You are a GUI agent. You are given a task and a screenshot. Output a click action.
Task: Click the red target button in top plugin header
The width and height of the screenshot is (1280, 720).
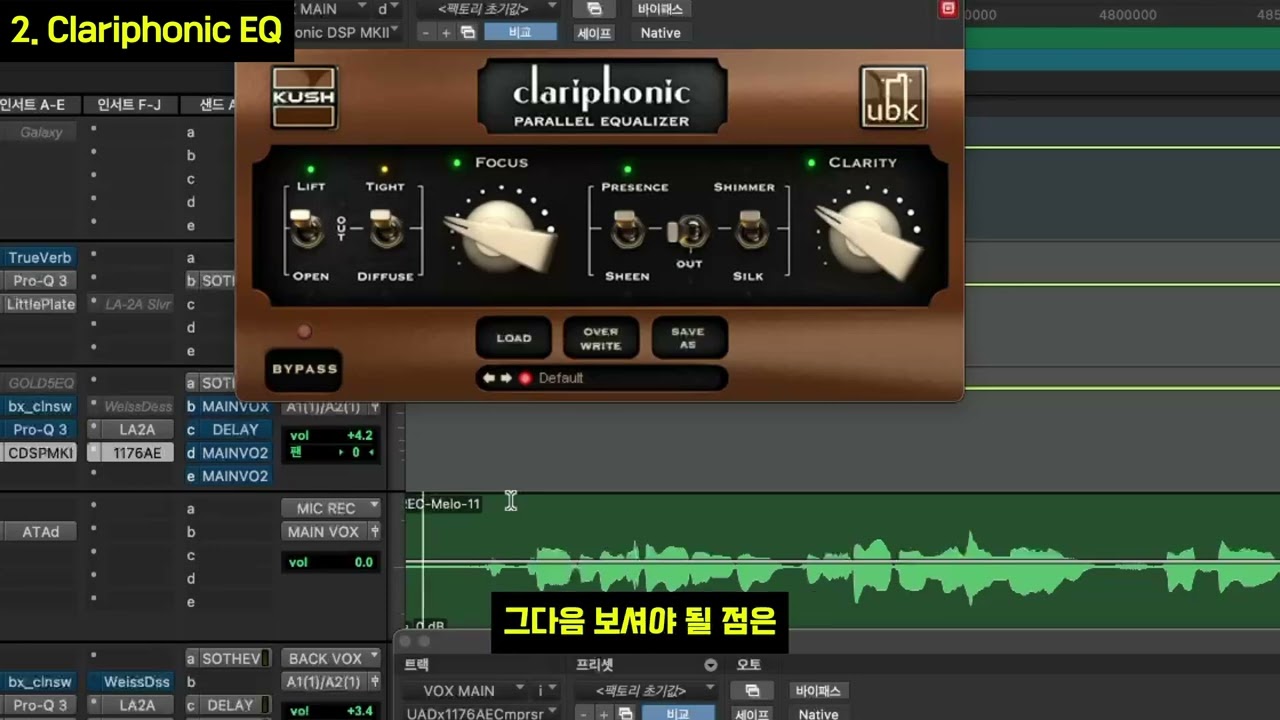pyautogui.click(x=948, y=9)
